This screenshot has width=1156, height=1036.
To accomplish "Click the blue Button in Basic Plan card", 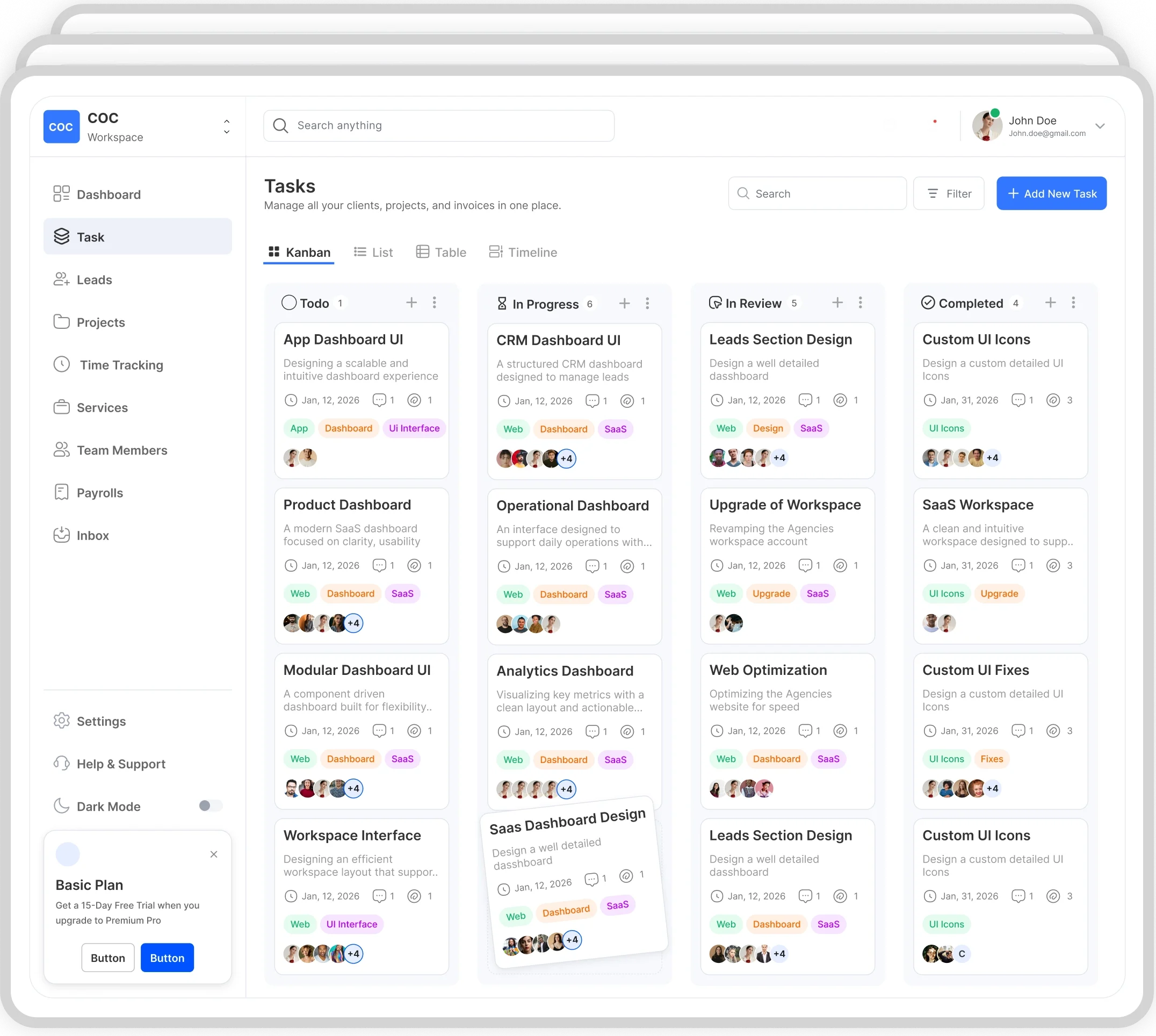I will 167,958.
